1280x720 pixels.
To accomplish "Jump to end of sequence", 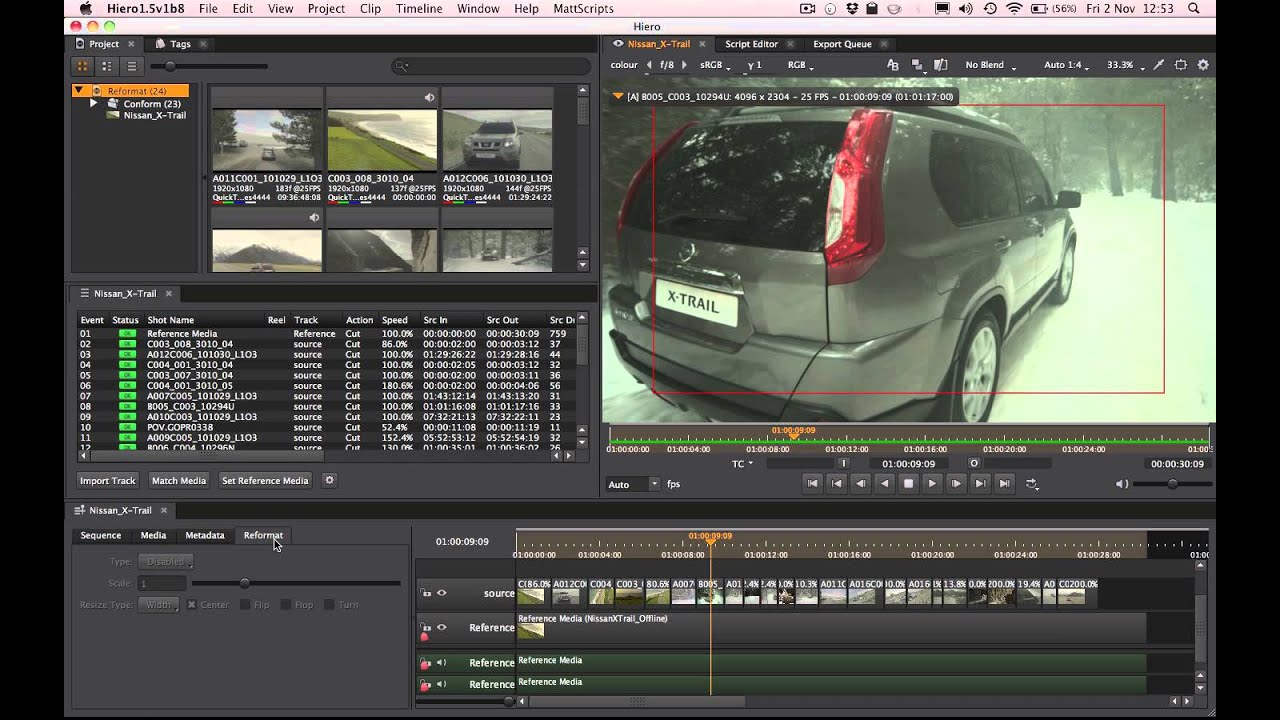I will pos(1004,483).
